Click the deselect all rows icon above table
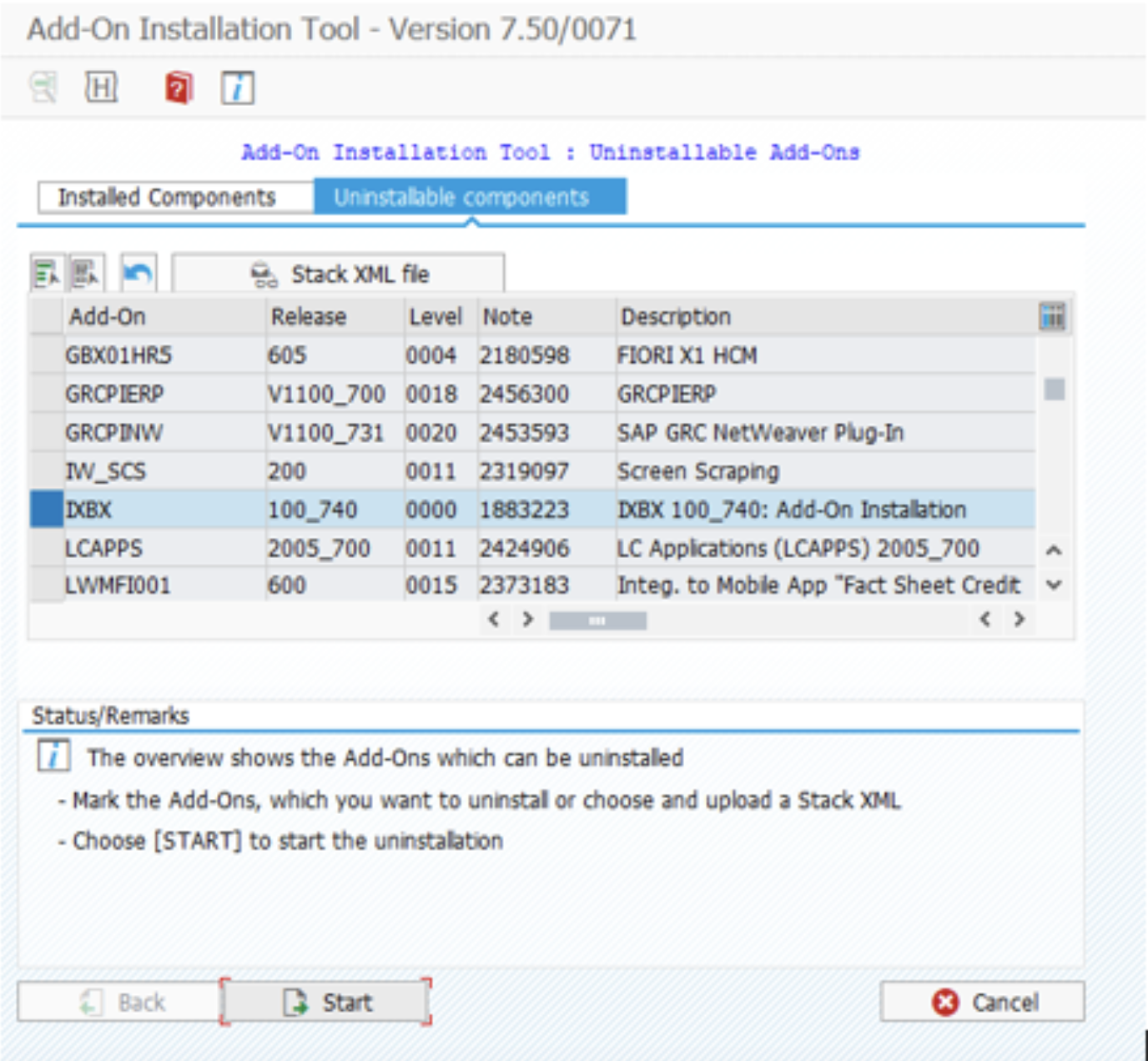The image size is (1148, 1061). [x=86, y=274]
